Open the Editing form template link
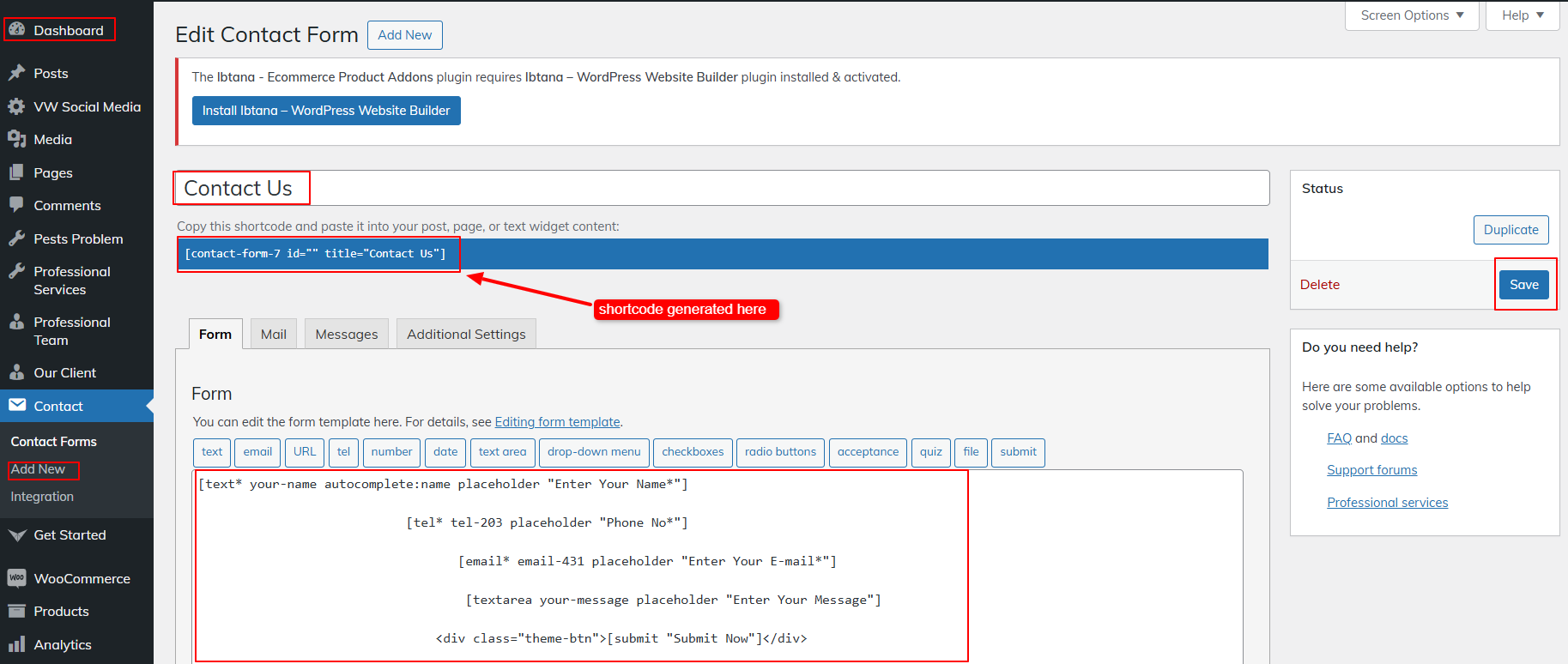The height and width of the screenshot is (664, 1568). [x=557, y=422]
